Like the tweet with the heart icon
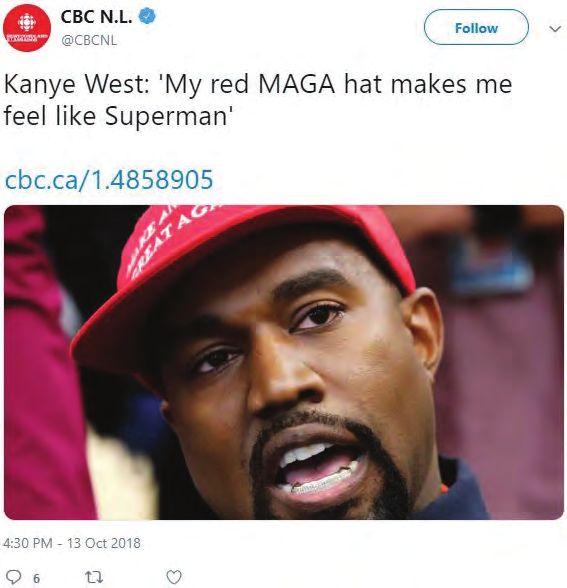Image resolution: width=567 pixels, height=588 pixels. (x=174, y=576)
